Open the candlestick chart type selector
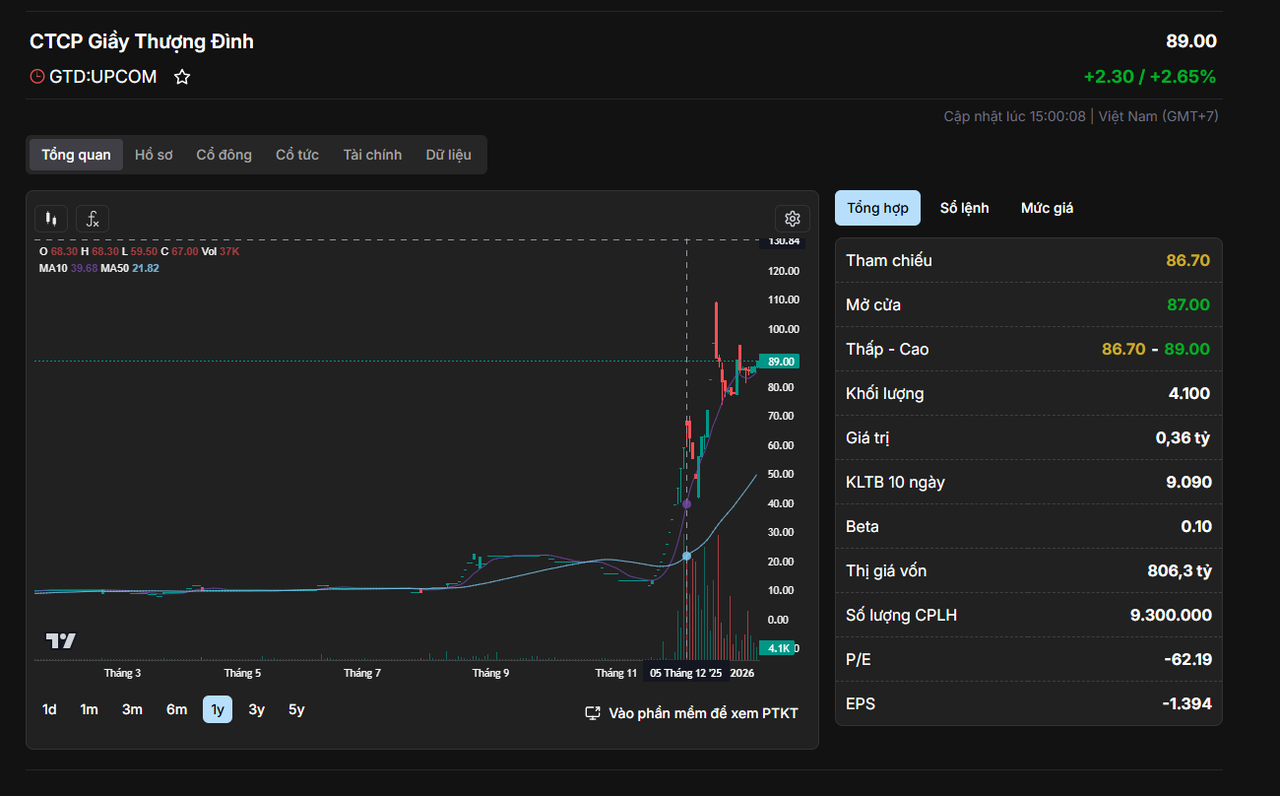 pos(51,219)
